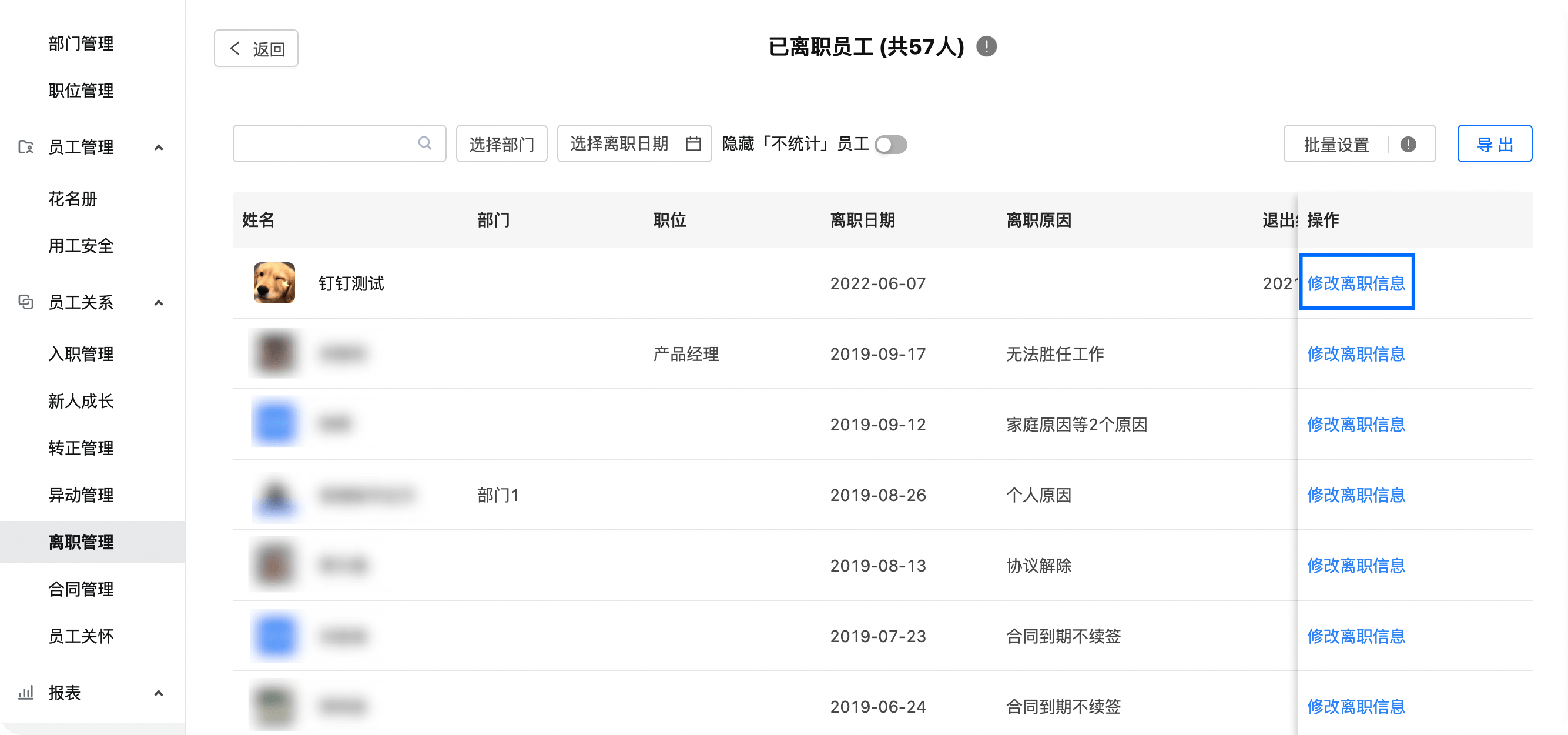Toggle the hide 不统计 employees switch
Screen dimensions: 1568x735
890,144
